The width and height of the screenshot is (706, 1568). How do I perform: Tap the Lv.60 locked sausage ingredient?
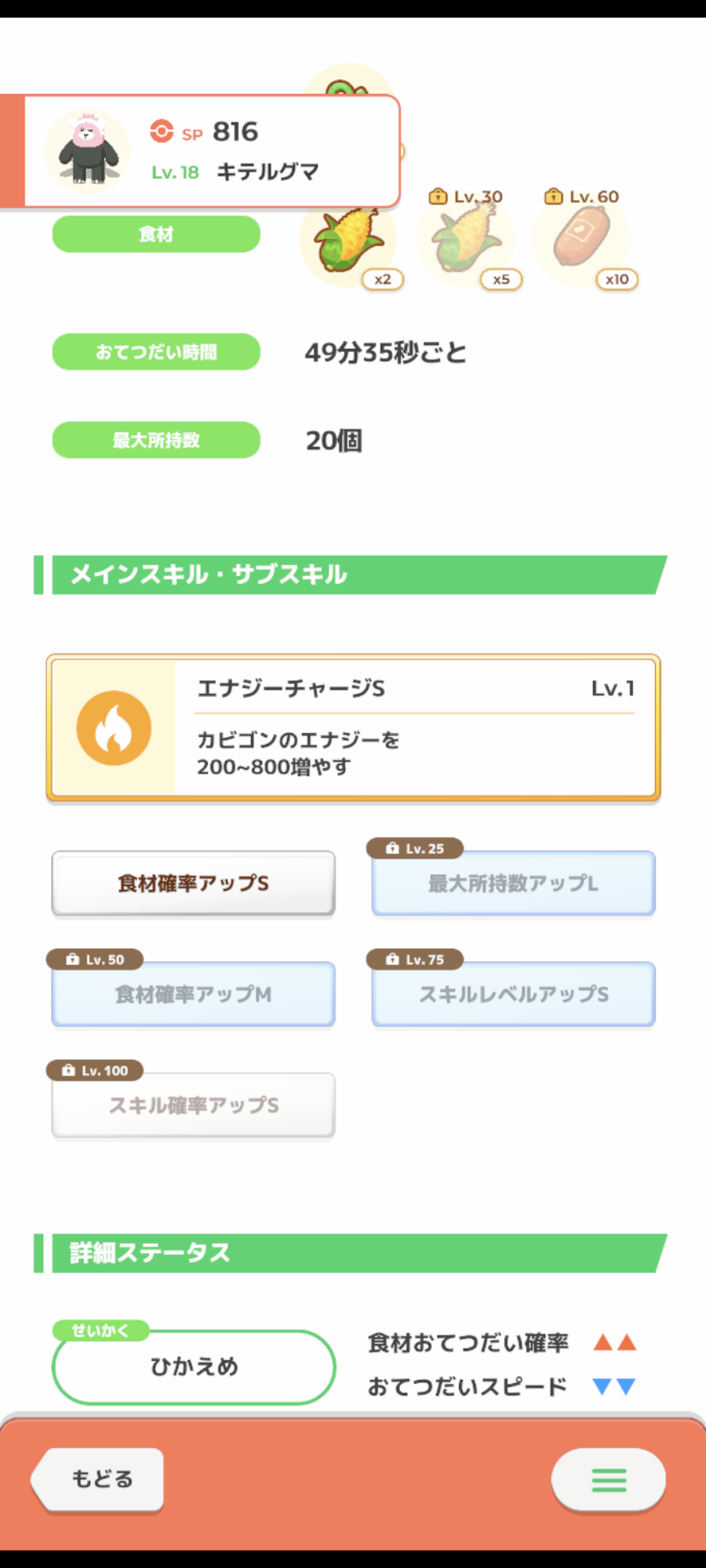(581, 239)
